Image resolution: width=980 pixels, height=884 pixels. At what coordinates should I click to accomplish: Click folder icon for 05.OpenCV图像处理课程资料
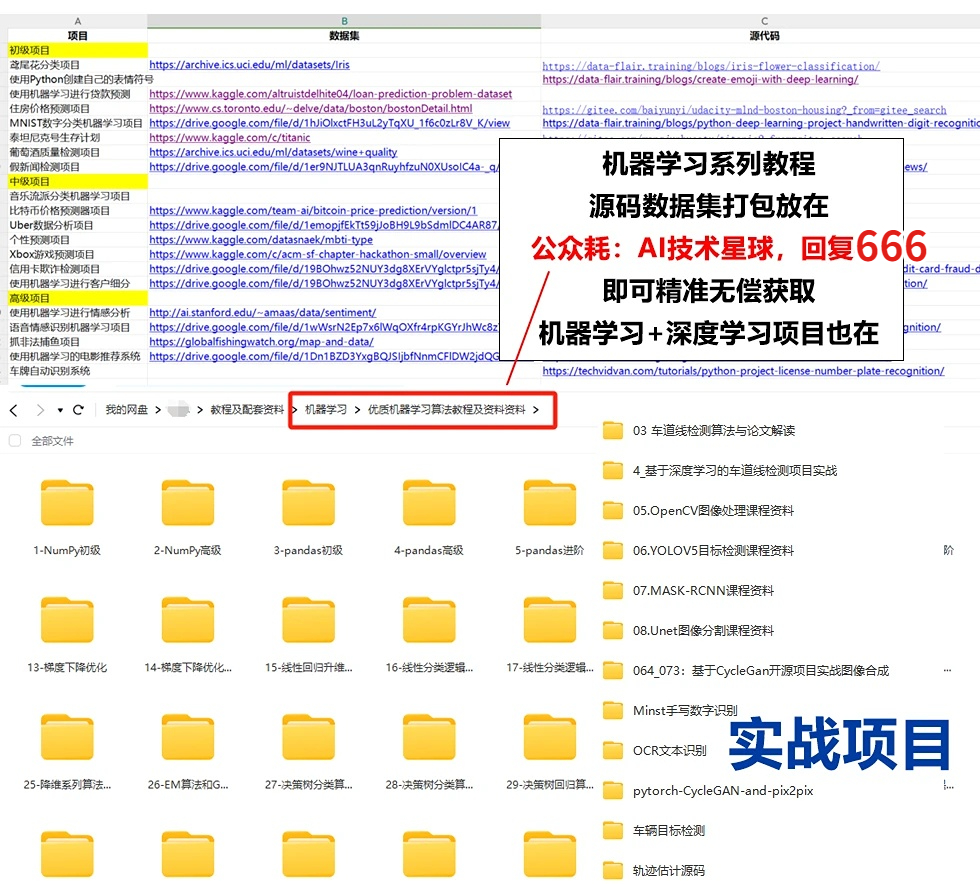pos(612,510)
